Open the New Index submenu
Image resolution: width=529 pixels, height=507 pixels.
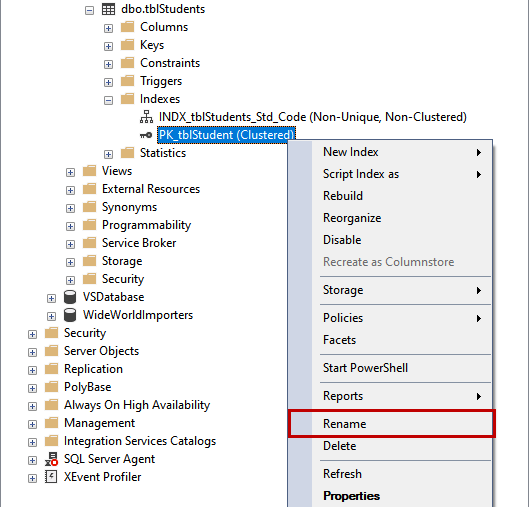click(x=391, y=152)
